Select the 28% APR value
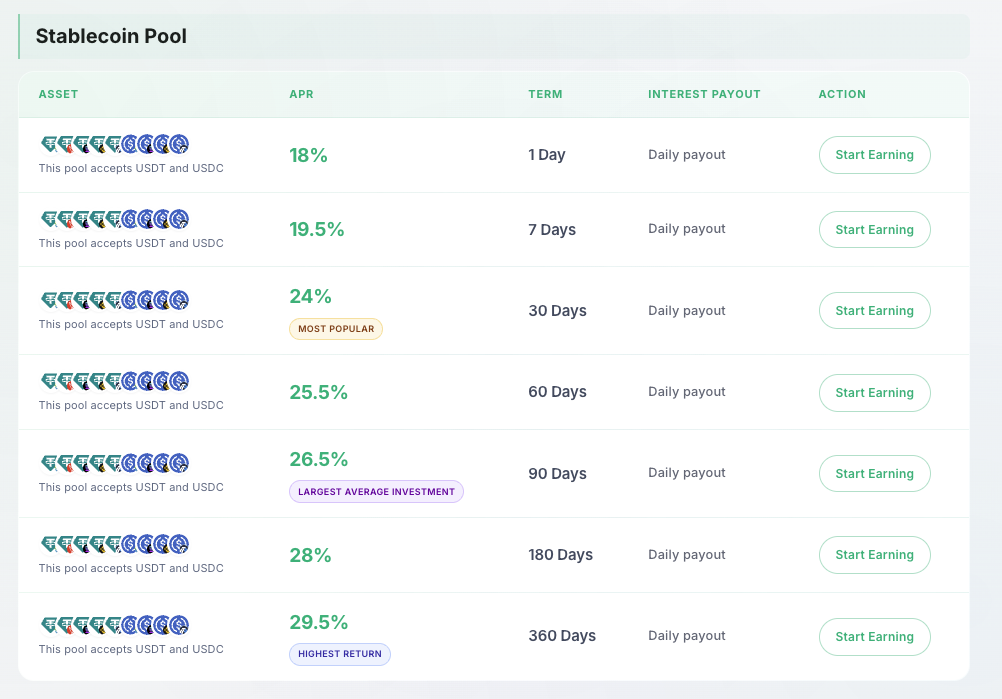 311,555
